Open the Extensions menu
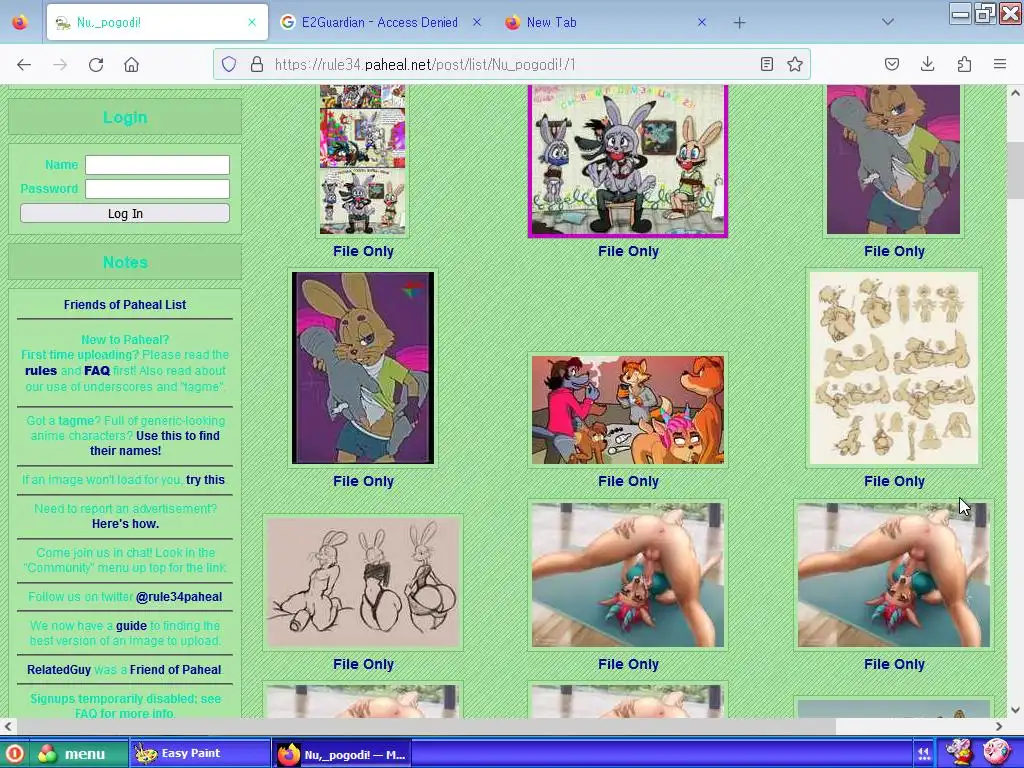This screenshot has width=1024, height=768. tap(964, 64)
